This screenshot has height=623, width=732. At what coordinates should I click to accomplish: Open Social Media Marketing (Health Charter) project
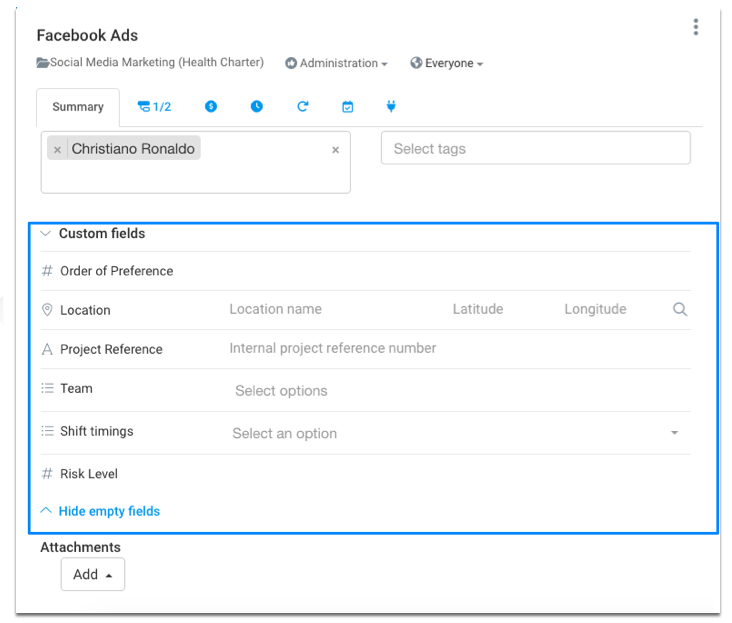click(156, 62)
